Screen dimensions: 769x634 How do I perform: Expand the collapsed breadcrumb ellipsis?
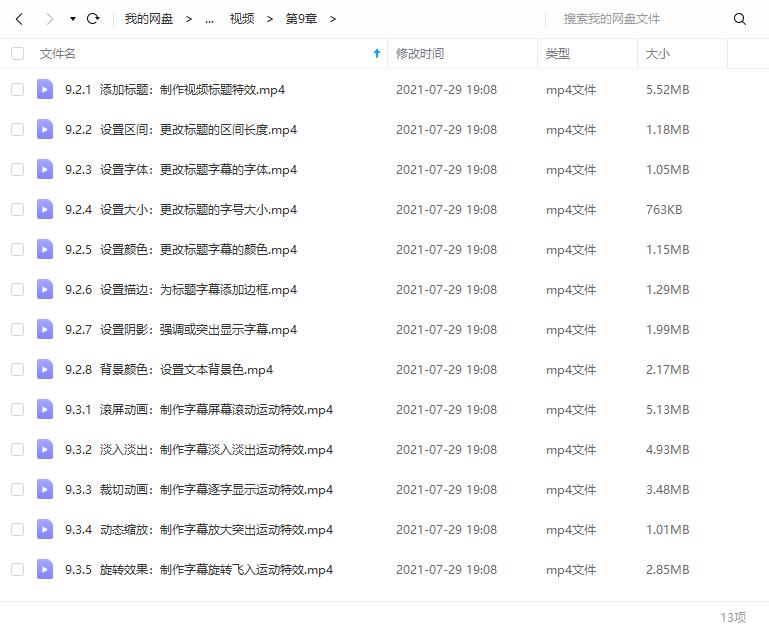pos(209,20)
